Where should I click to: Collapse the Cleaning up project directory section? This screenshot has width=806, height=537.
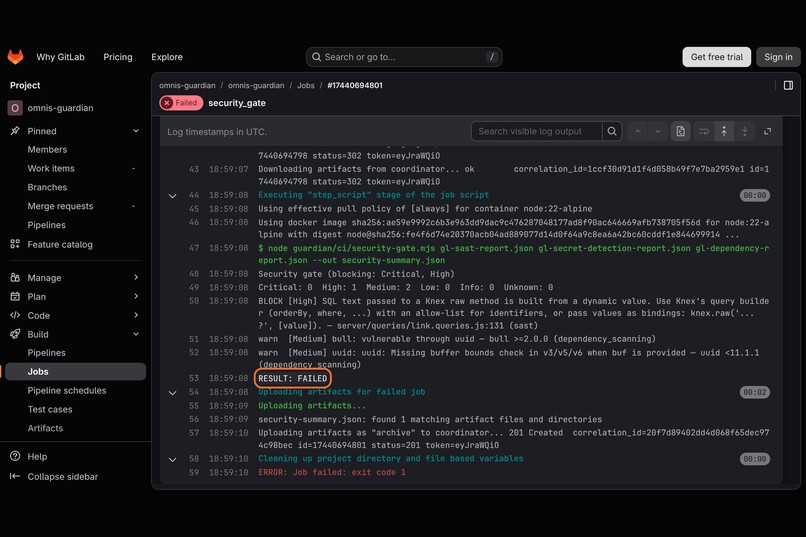pos(173,459)
